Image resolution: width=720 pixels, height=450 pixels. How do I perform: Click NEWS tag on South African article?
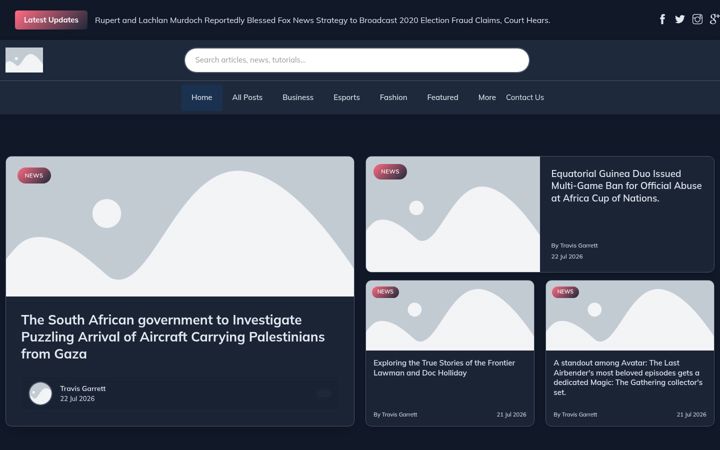click(x=34, y=175)
